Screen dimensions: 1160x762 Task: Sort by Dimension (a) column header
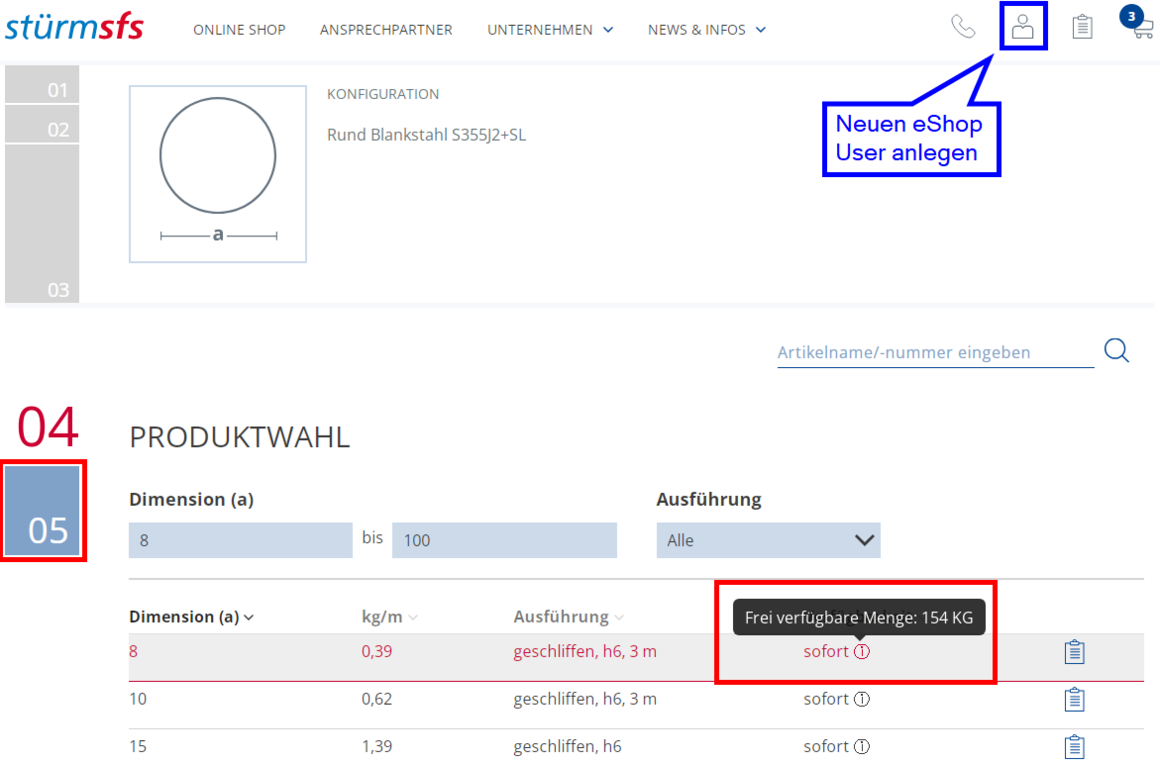click(191, 617)
